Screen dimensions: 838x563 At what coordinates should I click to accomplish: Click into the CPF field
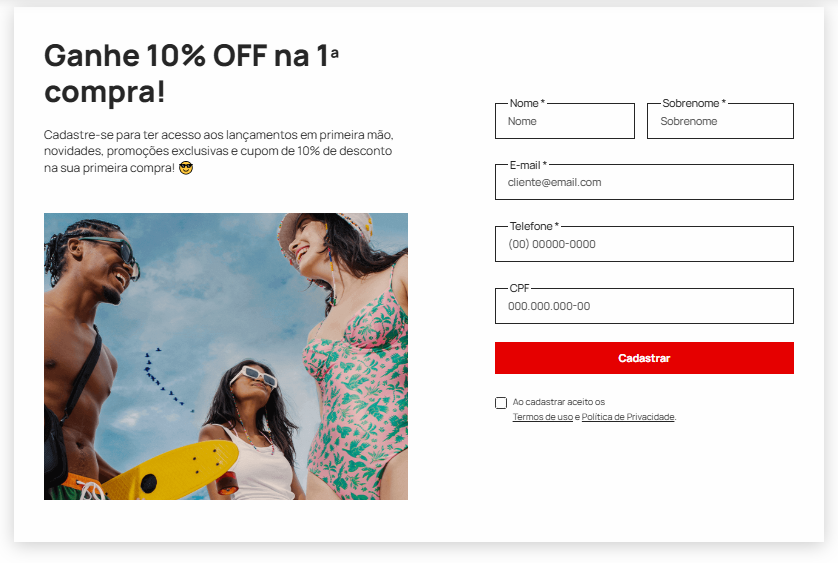tap(645, 306)
